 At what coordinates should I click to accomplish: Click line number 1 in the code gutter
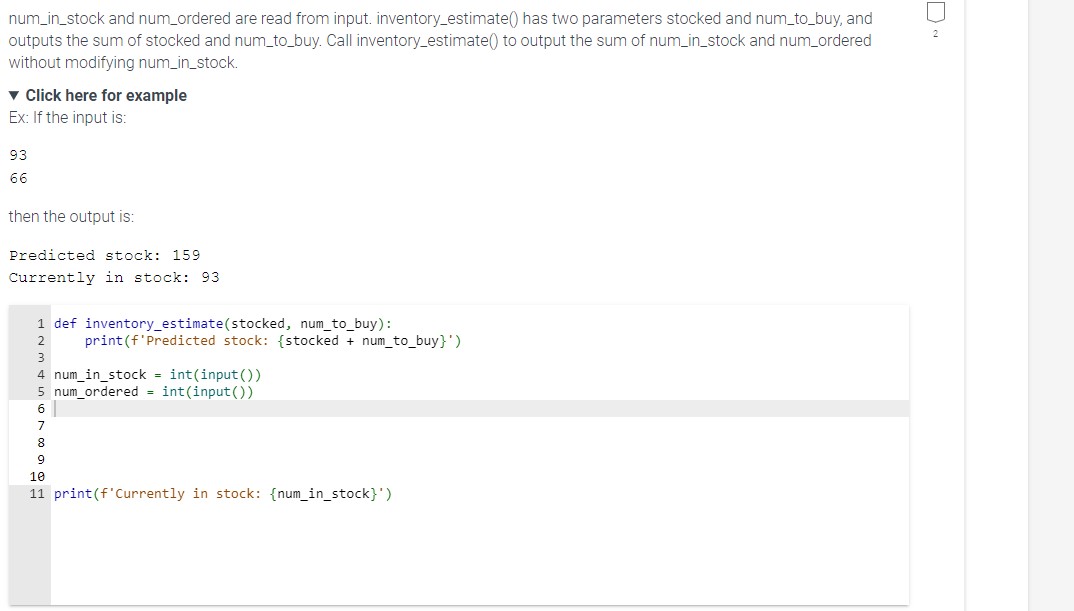[40, 323]
